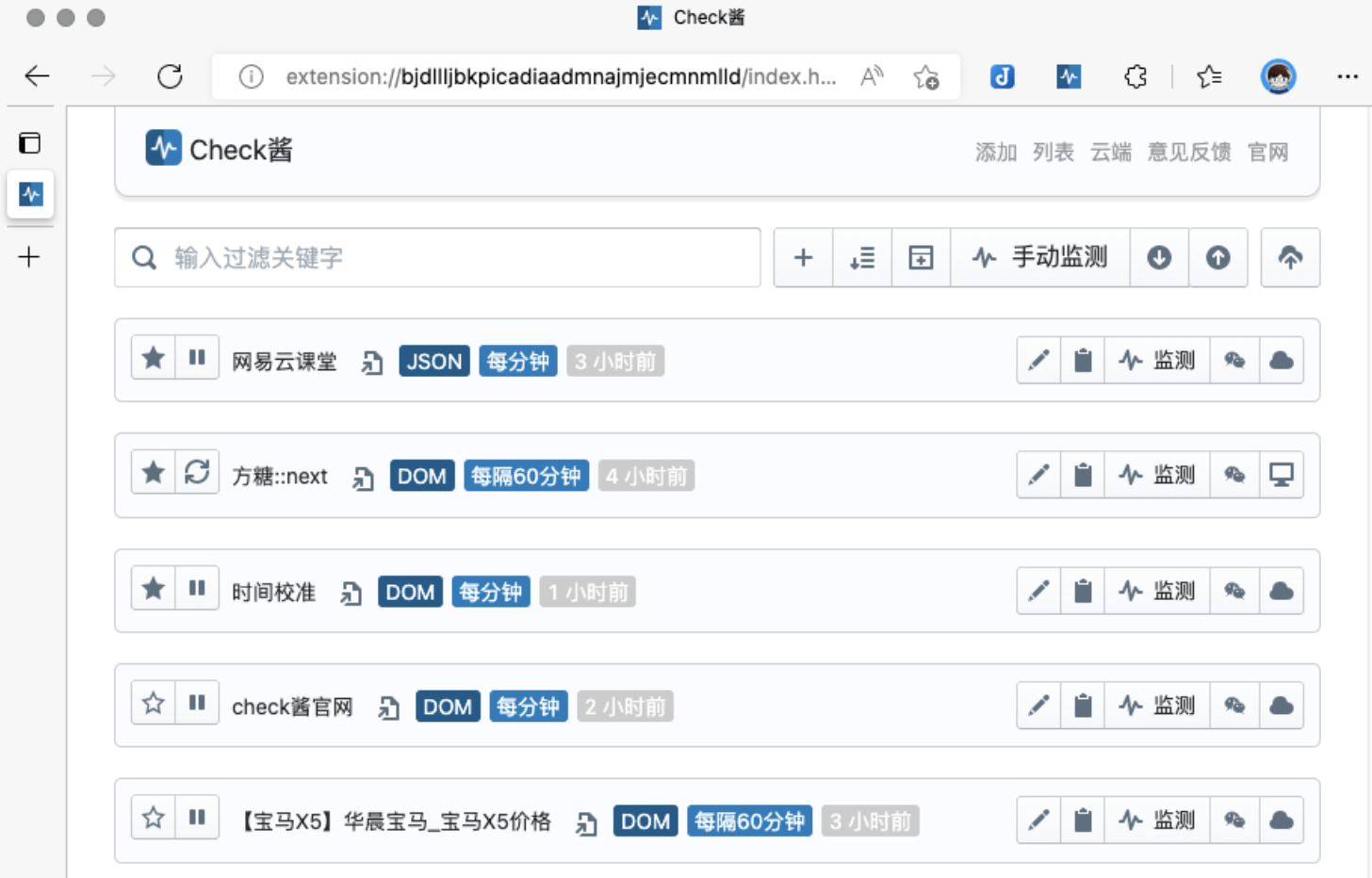
Task: Open the page link icon of check酱官网
Action: pos(389,707)
